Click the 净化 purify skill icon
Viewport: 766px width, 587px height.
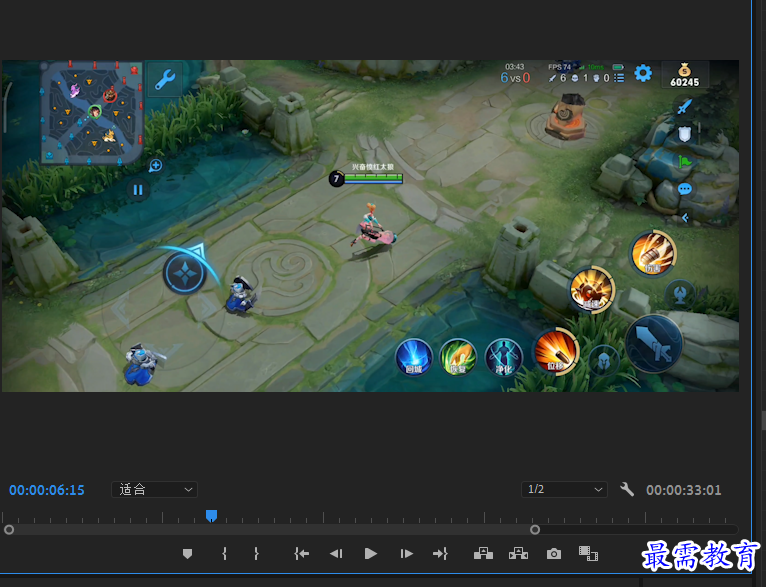pyautogui.click(x=504, y=357)
